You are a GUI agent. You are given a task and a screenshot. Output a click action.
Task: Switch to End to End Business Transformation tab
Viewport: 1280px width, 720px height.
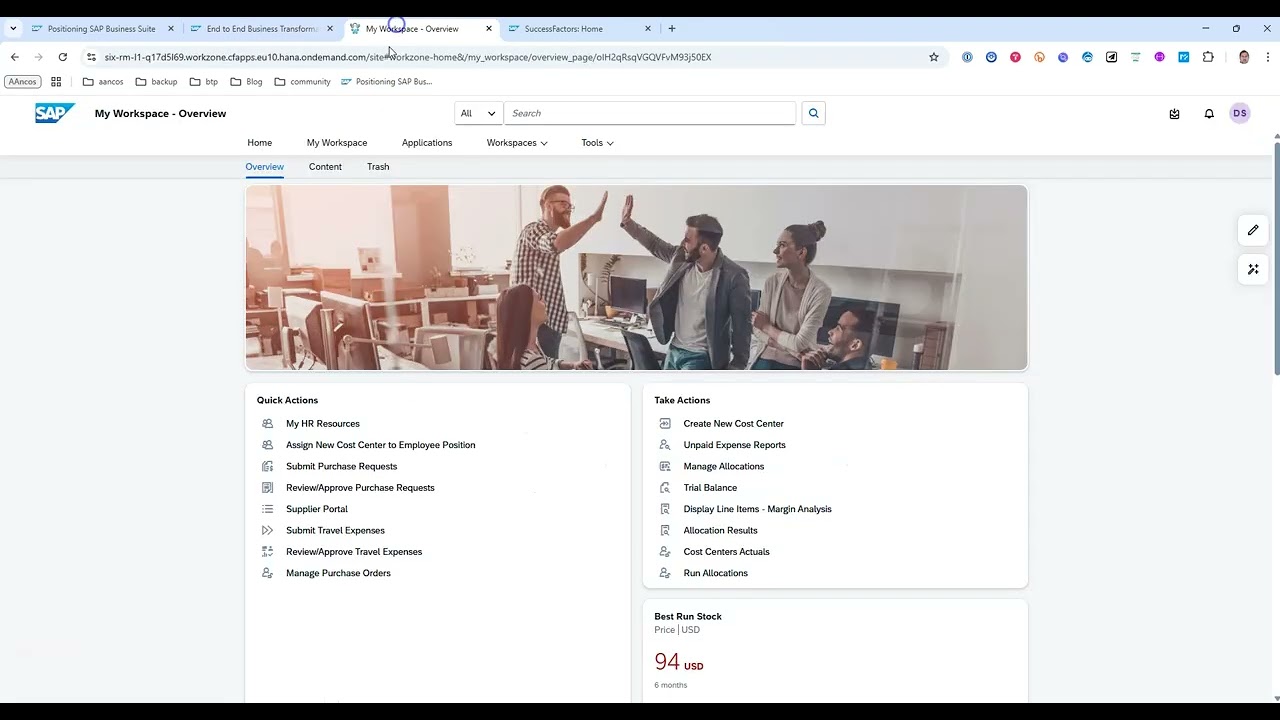pos(261,29)
